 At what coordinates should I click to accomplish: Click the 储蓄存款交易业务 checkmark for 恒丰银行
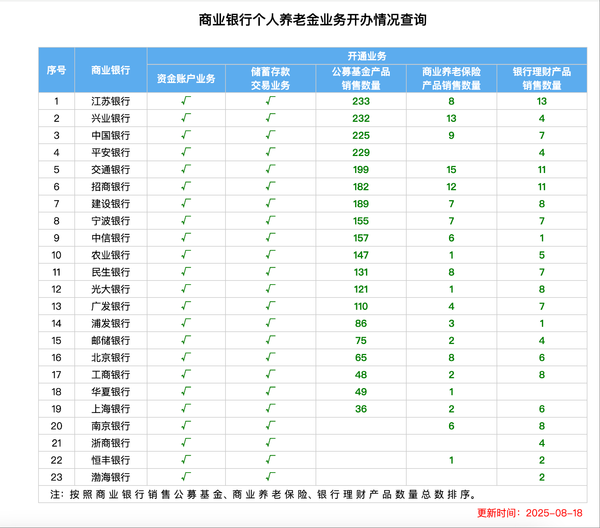click(271, 460)
